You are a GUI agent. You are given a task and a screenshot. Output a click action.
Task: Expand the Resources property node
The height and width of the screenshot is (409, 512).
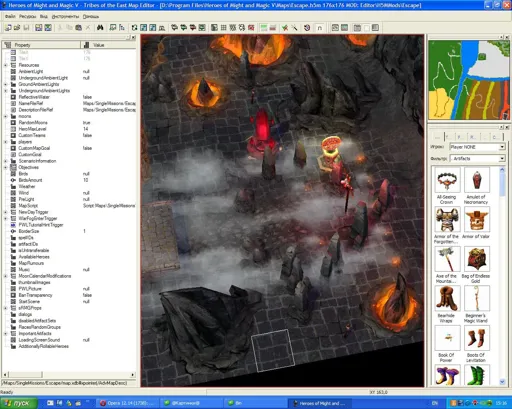6,65
